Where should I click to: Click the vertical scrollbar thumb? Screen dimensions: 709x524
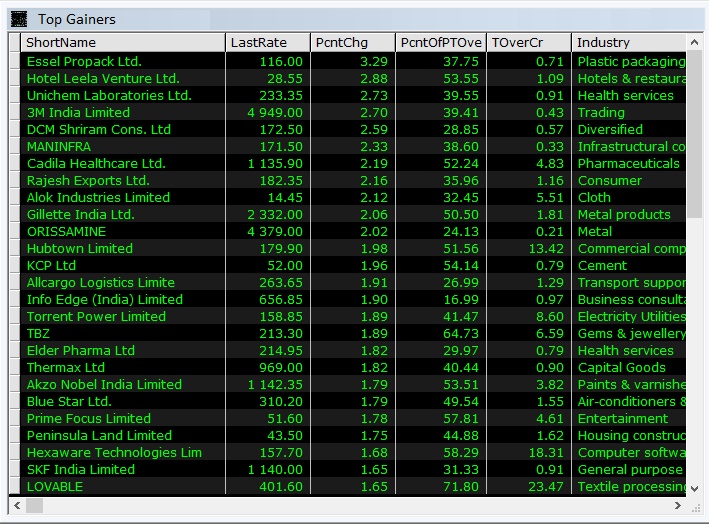point(695,130)
